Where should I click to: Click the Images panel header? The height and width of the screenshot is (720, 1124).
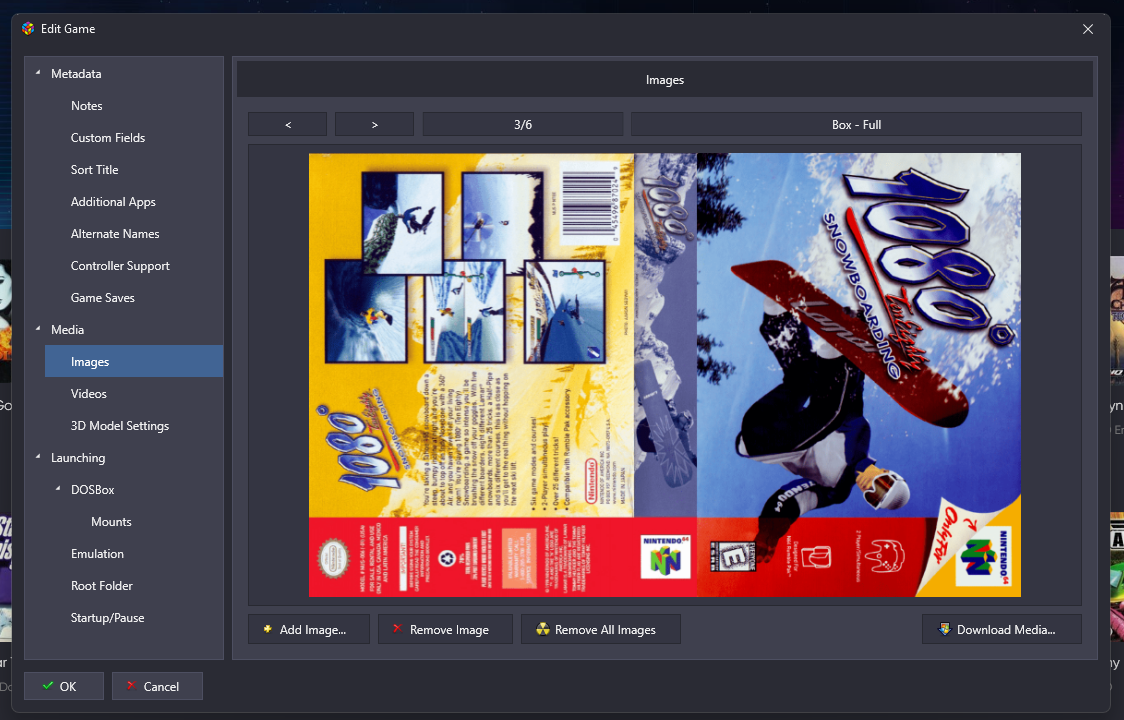[x=665, y=80]
